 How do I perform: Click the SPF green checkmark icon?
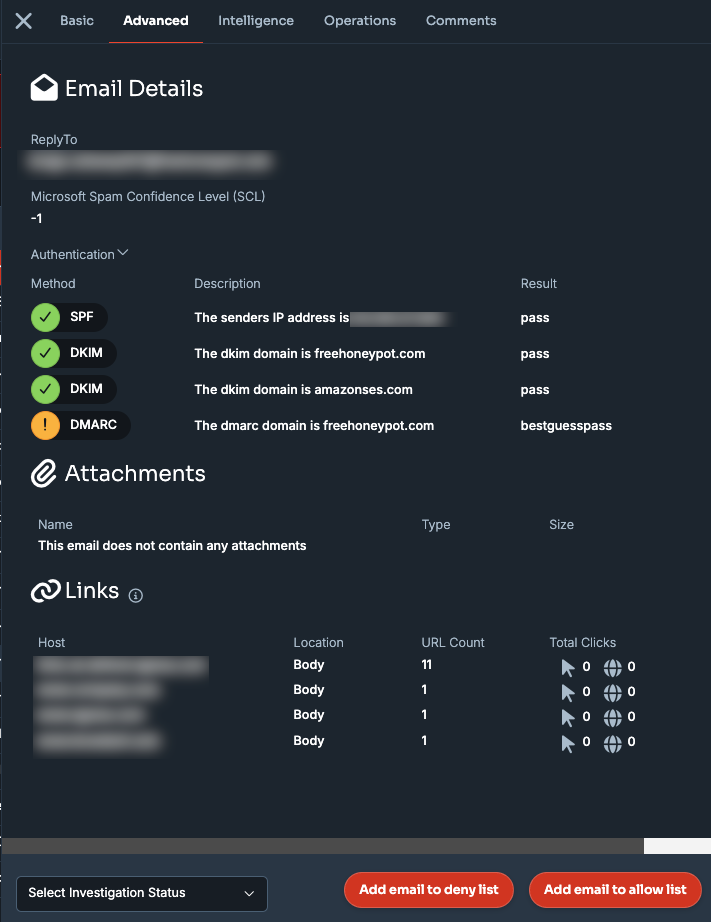pos(45,318)
